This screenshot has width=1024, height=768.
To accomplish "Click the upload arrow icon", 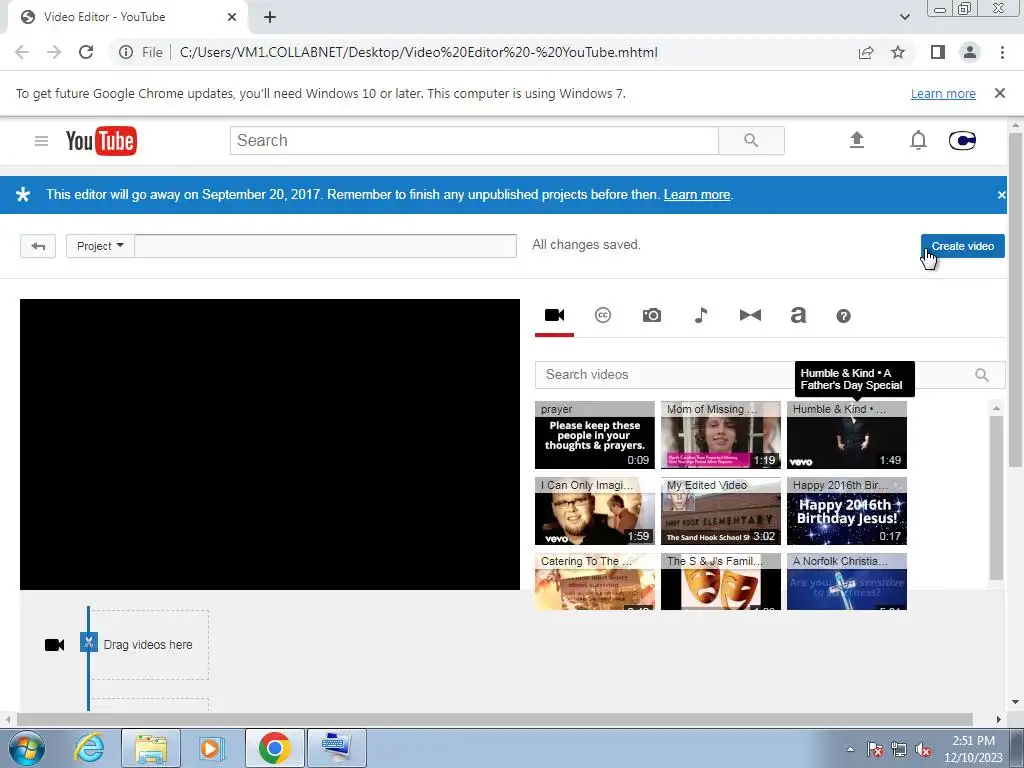I will coord(857,140).
